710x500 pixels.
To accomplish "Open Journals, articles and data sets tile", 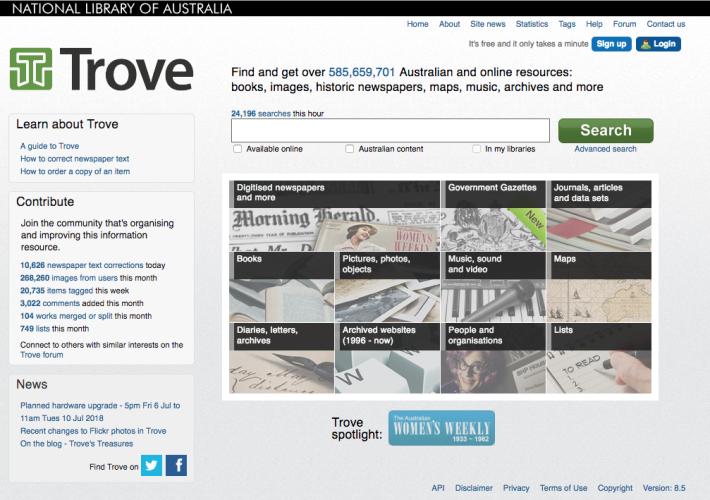I will [x=599, y=216].
